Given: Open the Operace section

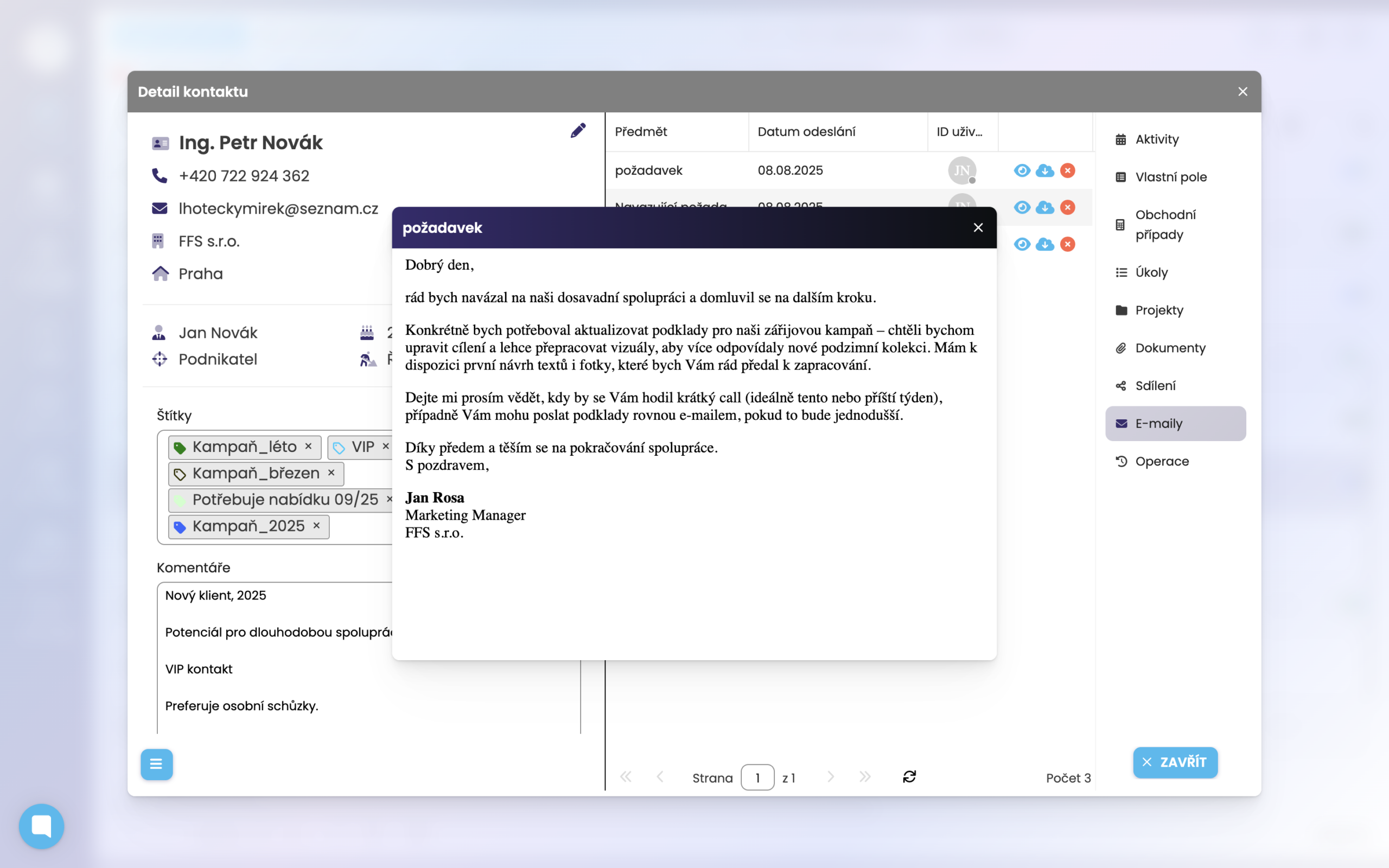Looking at the screenshot, I should 1162,461.
